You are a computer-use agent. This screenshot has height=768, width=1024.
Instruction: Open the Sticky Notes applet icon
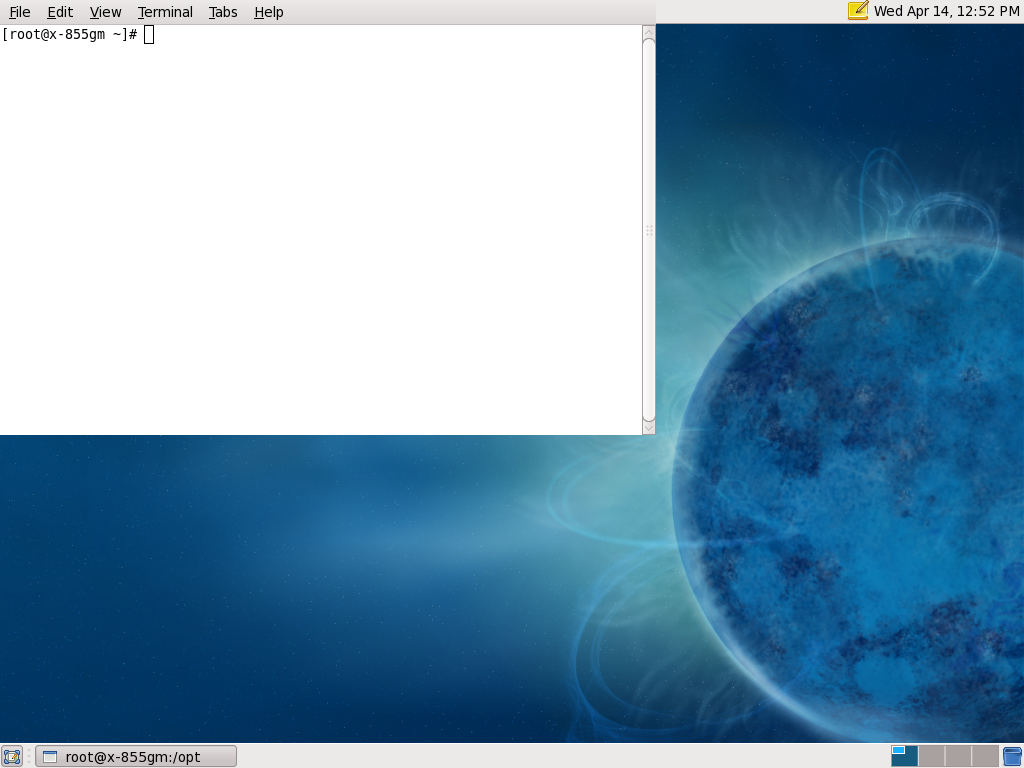[857, 11]
